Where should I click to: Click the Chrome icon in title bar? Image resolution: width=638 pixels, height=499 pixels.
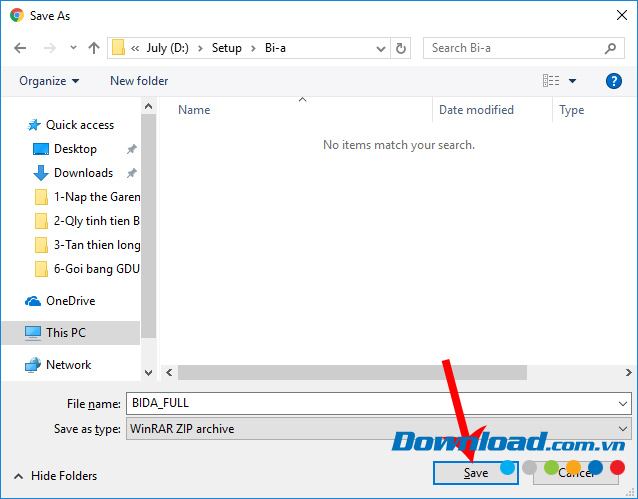coord(17,15)
